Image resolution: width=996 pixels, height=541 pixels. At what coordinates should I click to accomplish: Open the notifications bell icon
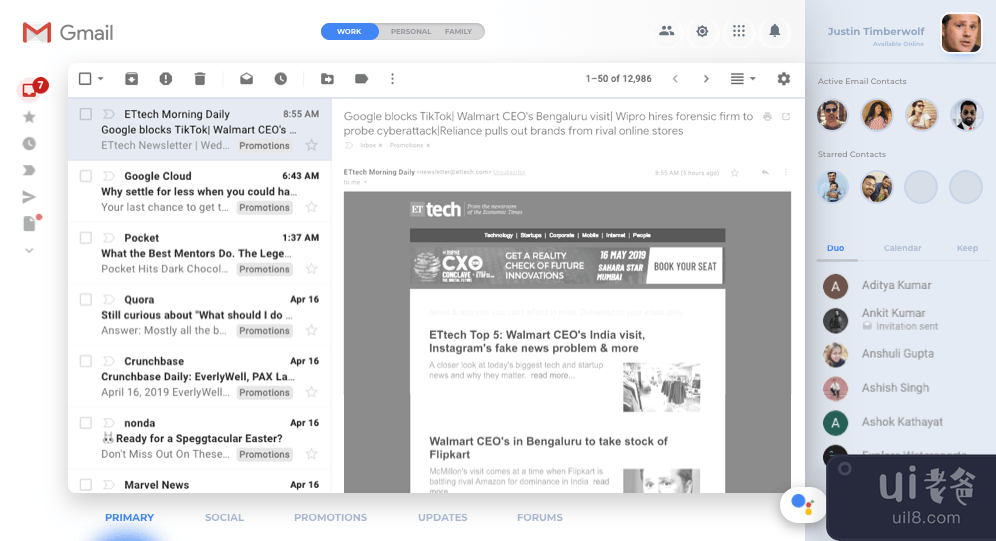click(774, 31)
